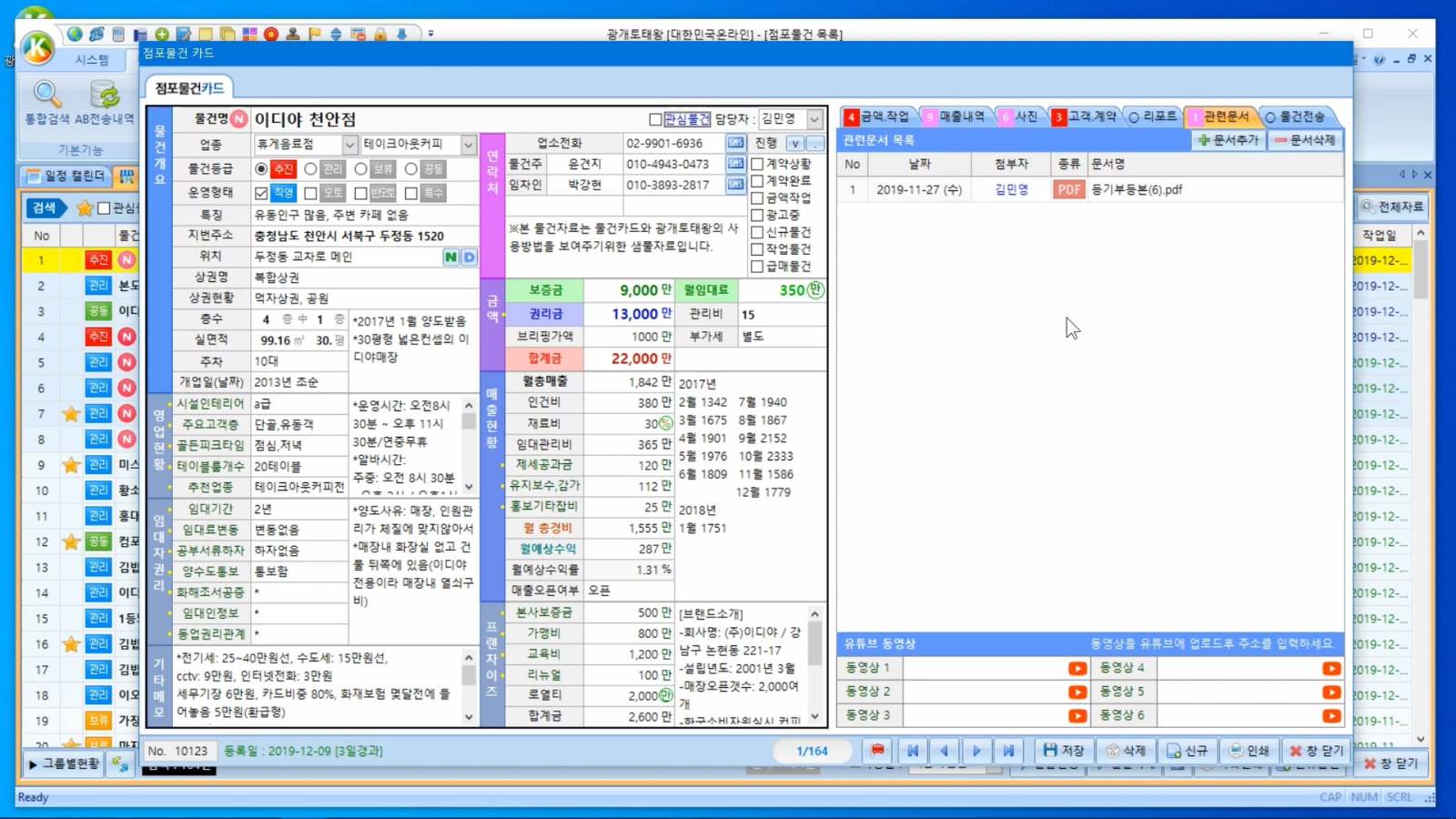Expand the 테이크아웃커피 category dropdown

click(x=468, y=145)
